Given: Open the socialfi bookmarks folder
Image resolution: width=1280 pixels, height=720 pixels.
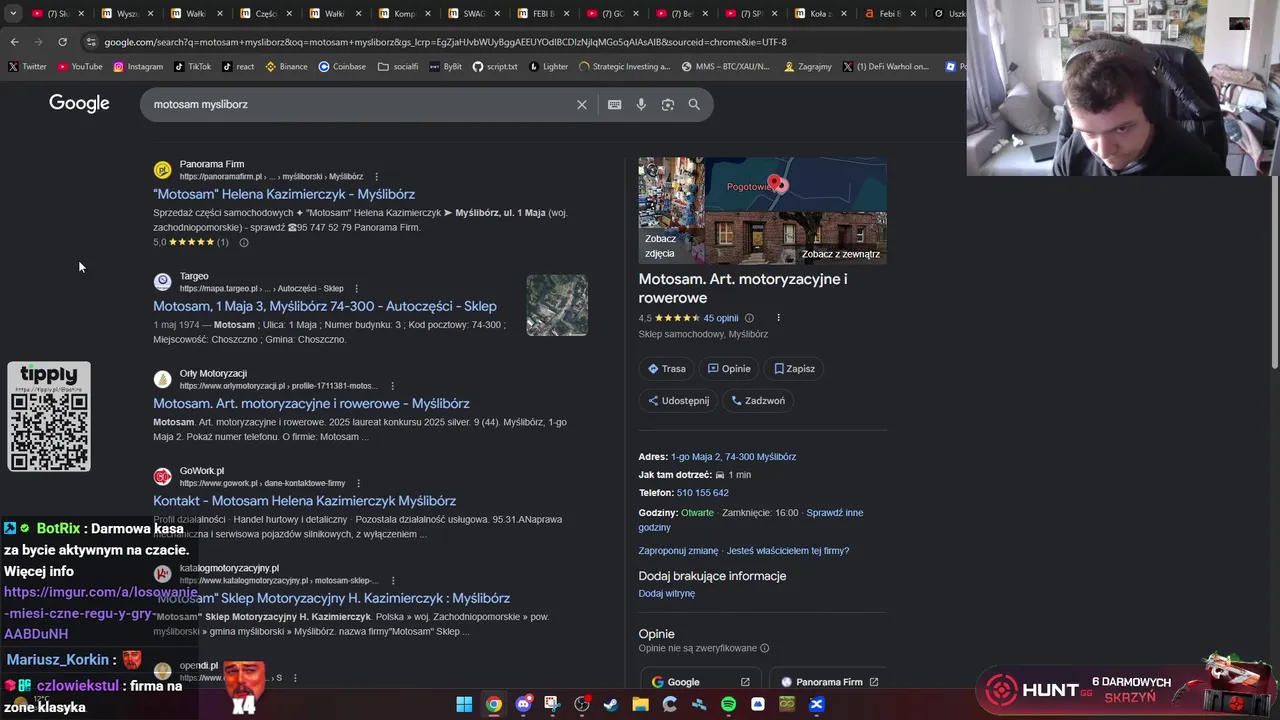Looking at the screenshot, I should (x=398, y=67).
